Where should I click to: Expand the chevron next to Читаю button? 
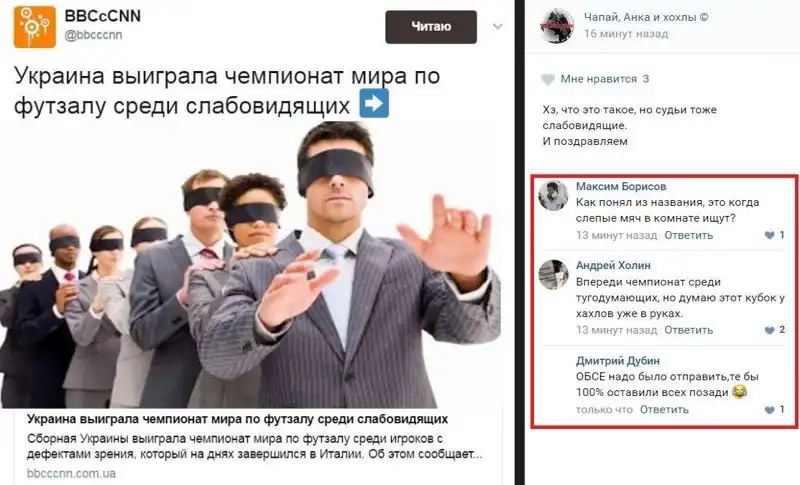click(497, 27)
